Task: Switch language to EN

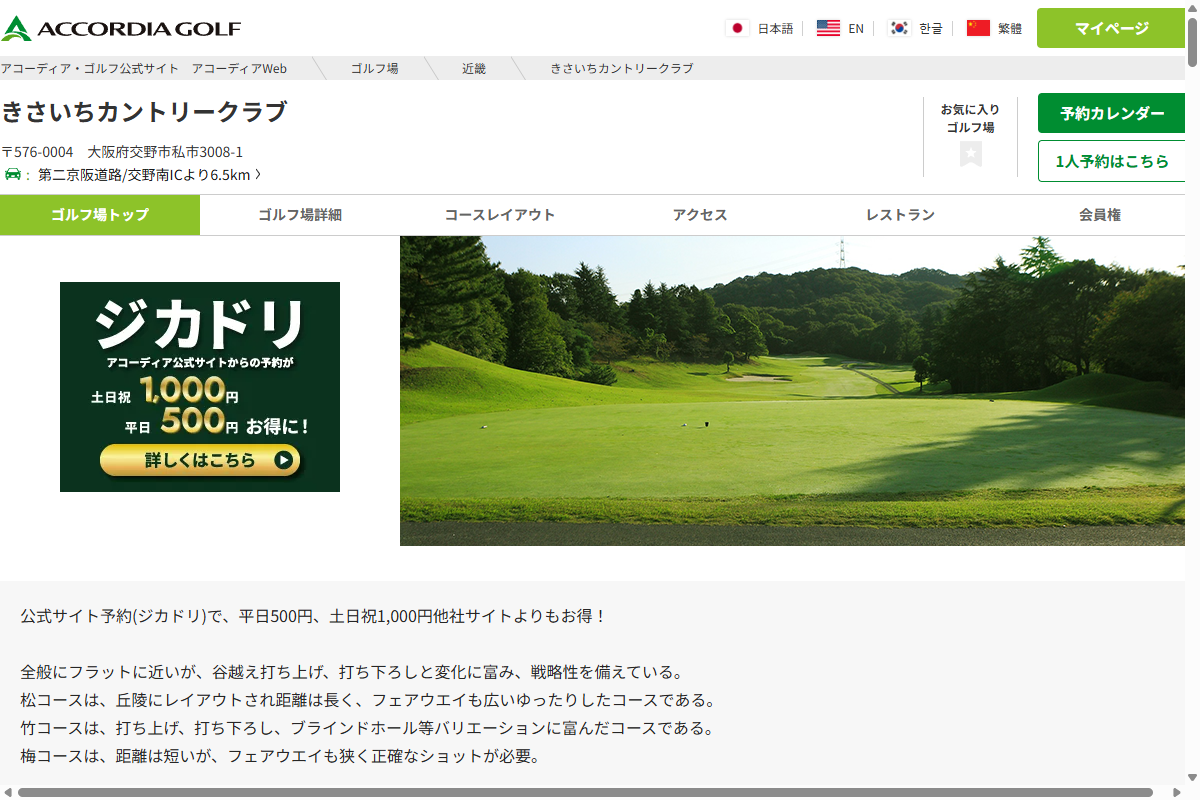Action: point(856,29)
